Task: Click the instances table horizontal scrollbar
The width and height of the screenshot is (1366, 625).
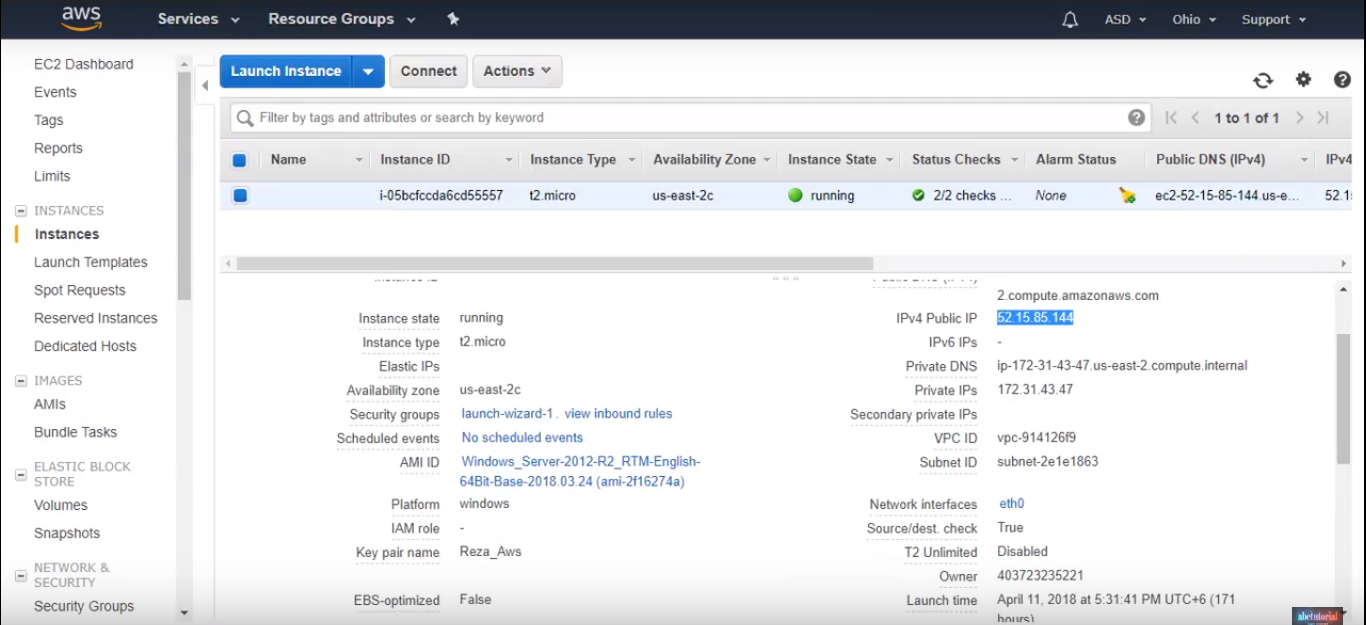Action: [x=554, y=263]
